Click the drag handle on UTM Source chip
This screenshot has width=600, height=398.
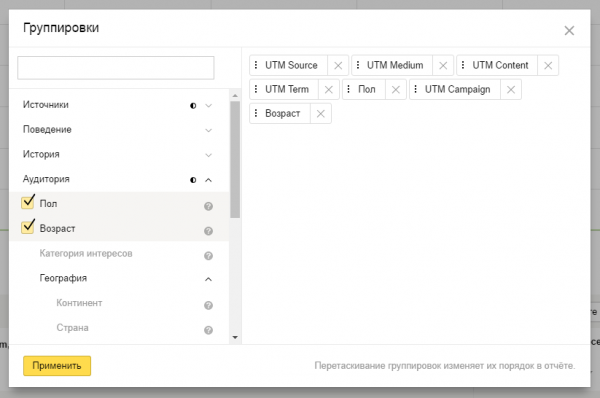[256, 65]
